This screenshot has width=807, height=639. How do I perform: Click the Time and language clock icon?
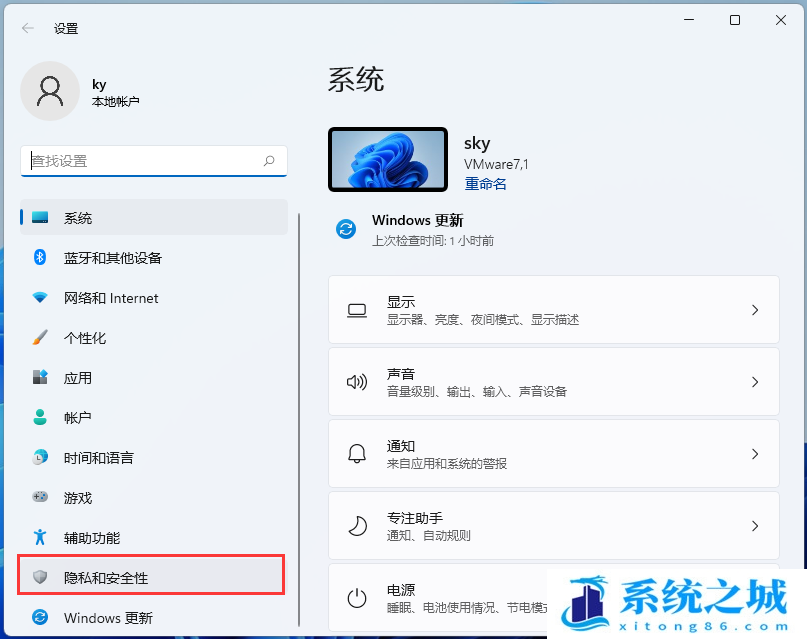pyautogui.click(x=40, y=458)
